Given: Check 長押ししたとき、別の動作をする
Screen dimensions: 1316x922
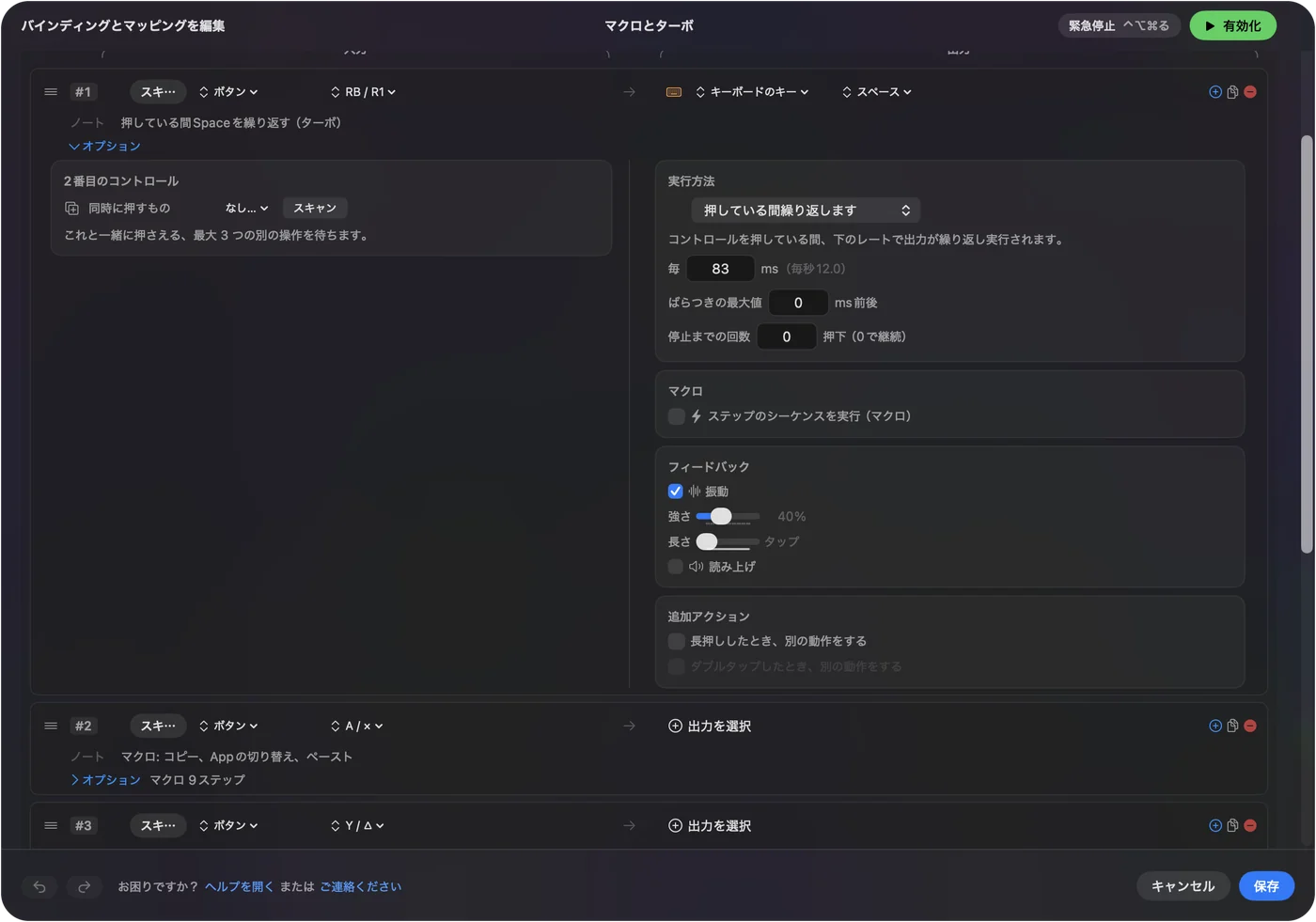Looking at the screenshot, I should click(676, 641).
